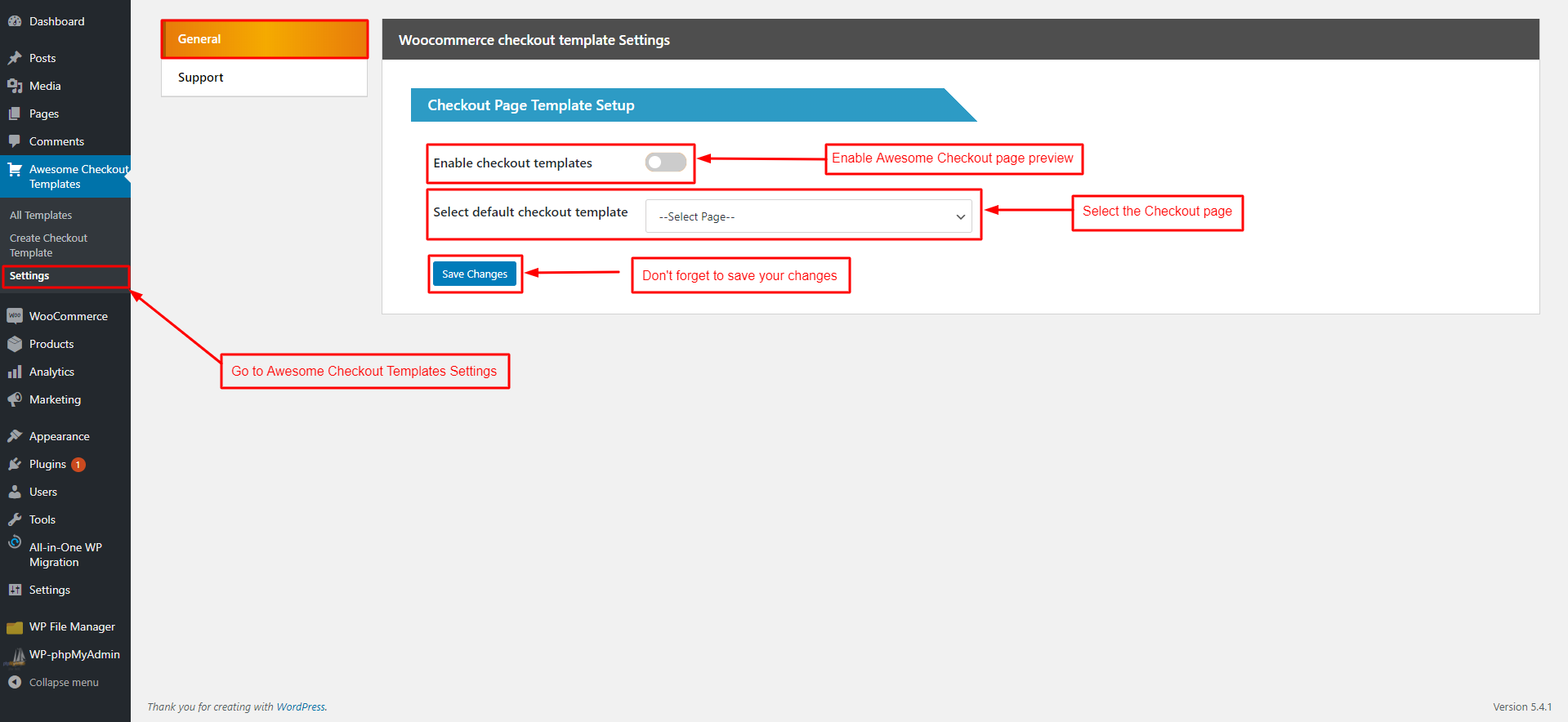Click the Collapse menu label
Screen dimensions: 1568x722
click(64, 682)
